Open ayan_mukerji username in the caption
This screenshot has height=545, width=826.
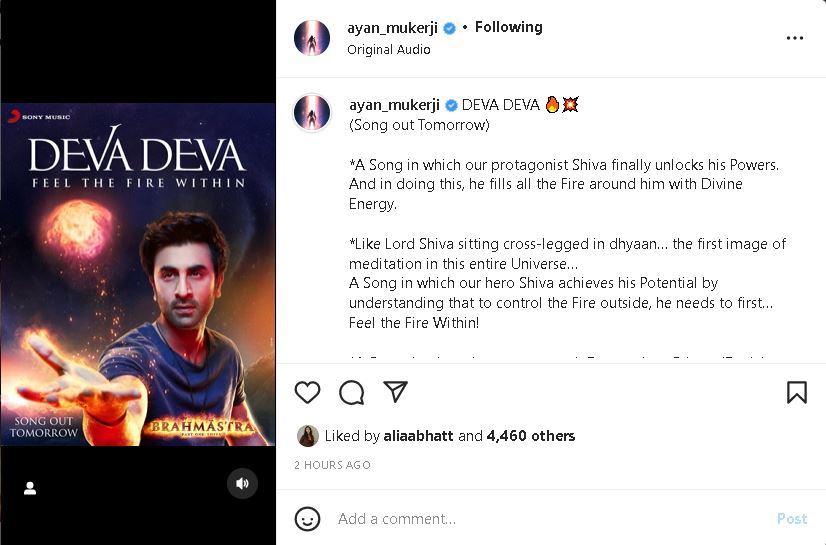tap(395, 105)
